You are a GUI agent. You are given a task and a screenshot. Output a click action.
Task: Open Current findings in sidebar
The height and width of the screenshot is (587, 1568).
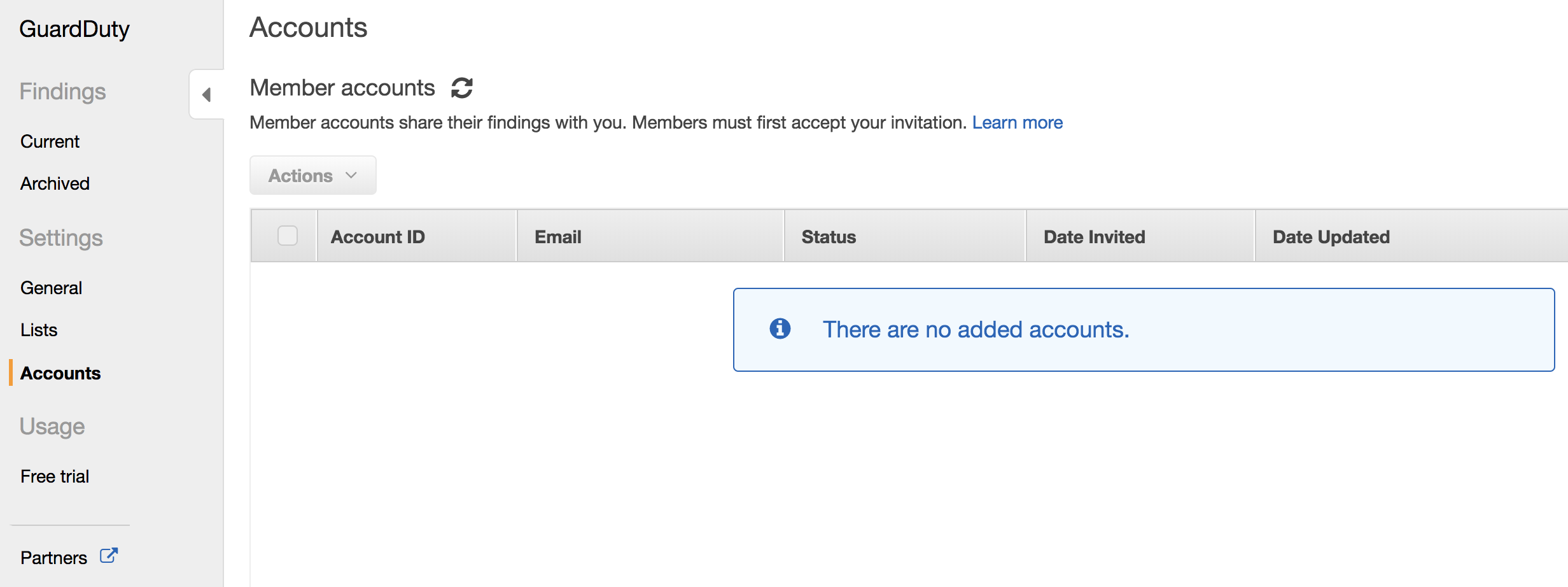click(x=50, y=141)
